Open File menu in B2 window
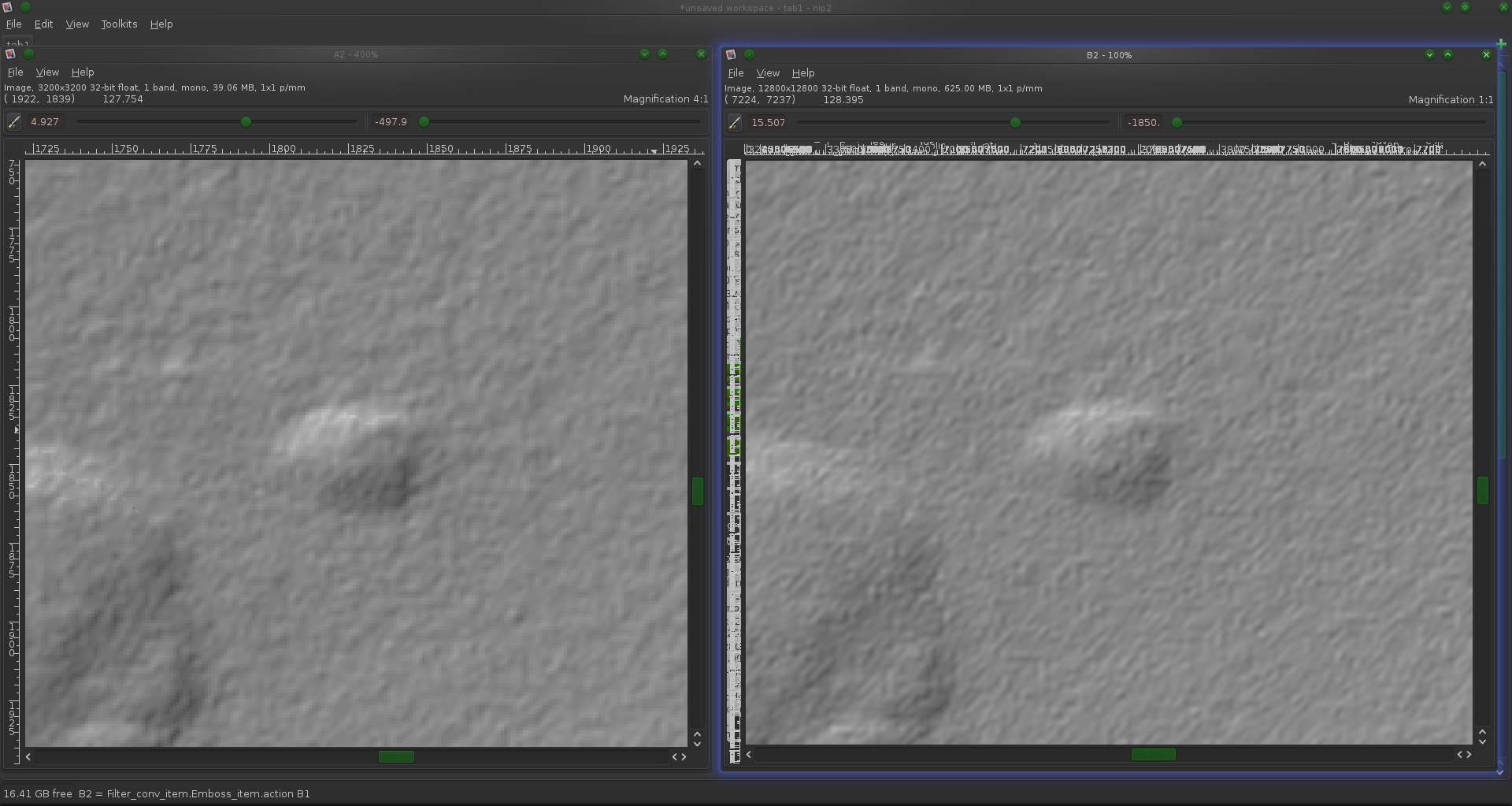Screen dimensions: 1512x806 [x=736, y=72]
